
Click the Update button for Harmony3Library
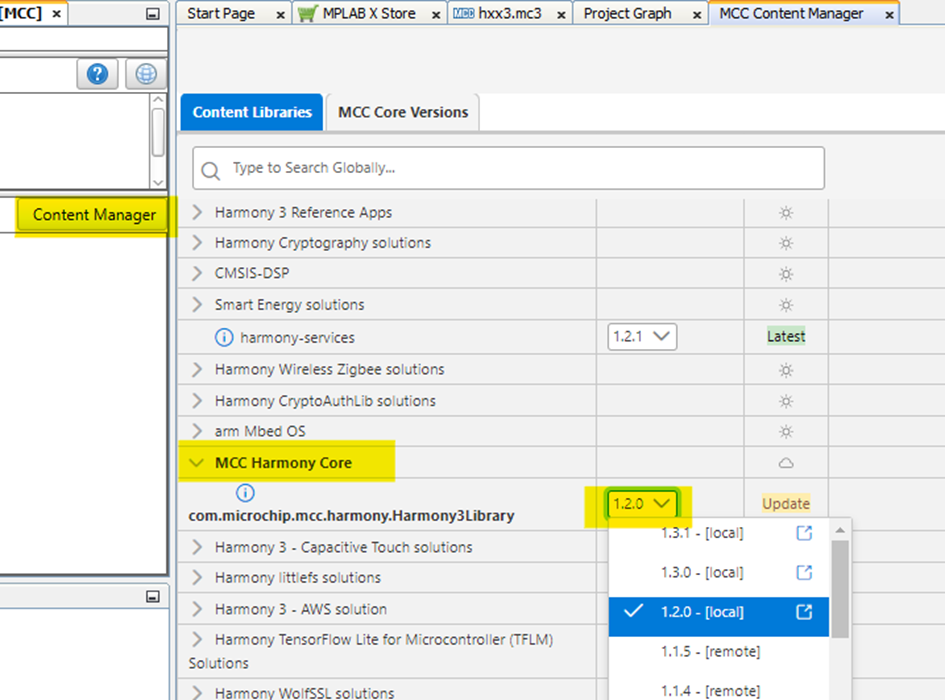(786, 503)
